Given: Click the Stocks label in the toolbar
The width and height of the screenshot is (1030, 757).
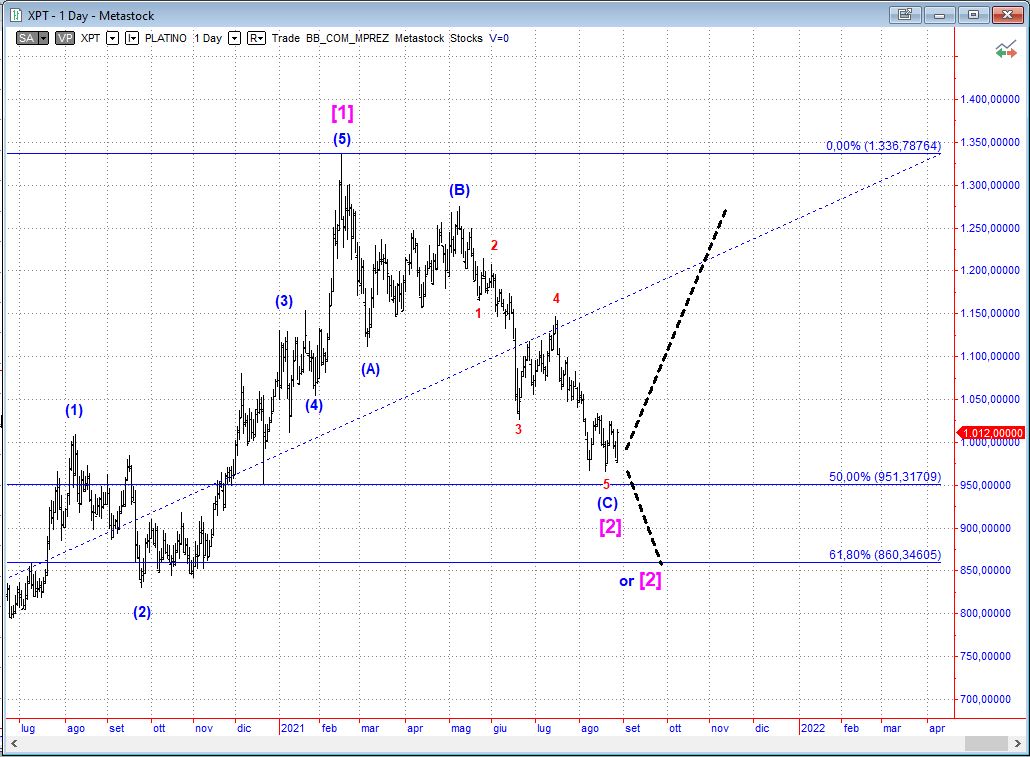Looking at the screenshot, I should (466, 38).
